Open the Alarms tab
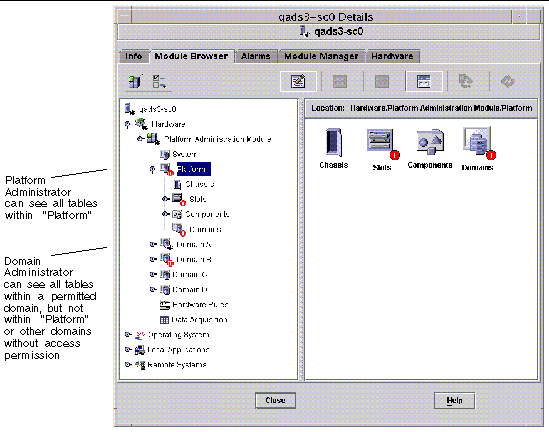This screenshot has width=549, height=432. pyautogui.click(x=256, y=56)
